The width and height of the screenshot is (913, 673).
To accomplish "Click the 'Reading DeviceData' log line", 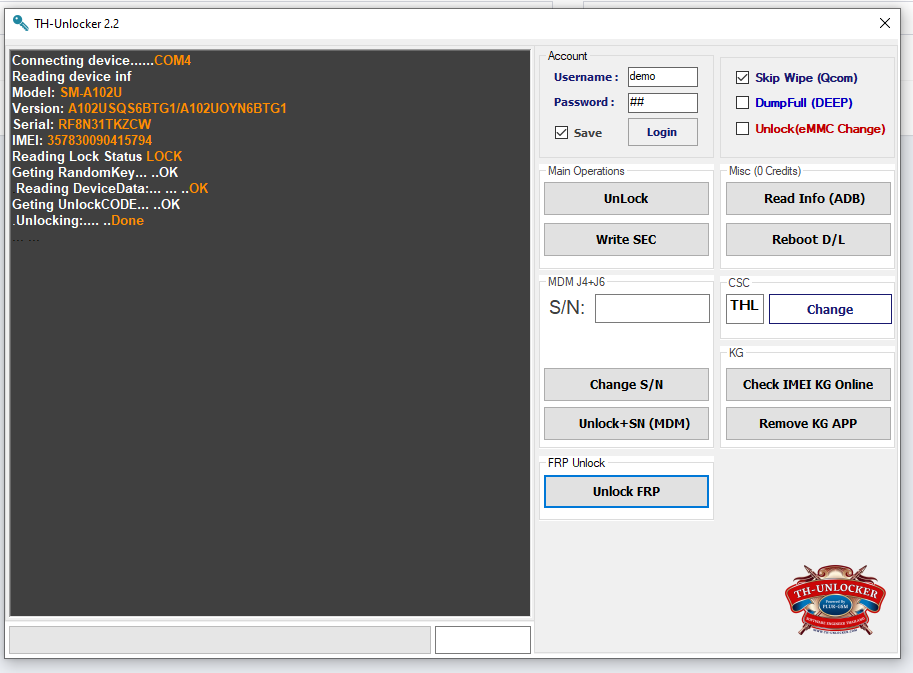I will [x=111, y=189].
